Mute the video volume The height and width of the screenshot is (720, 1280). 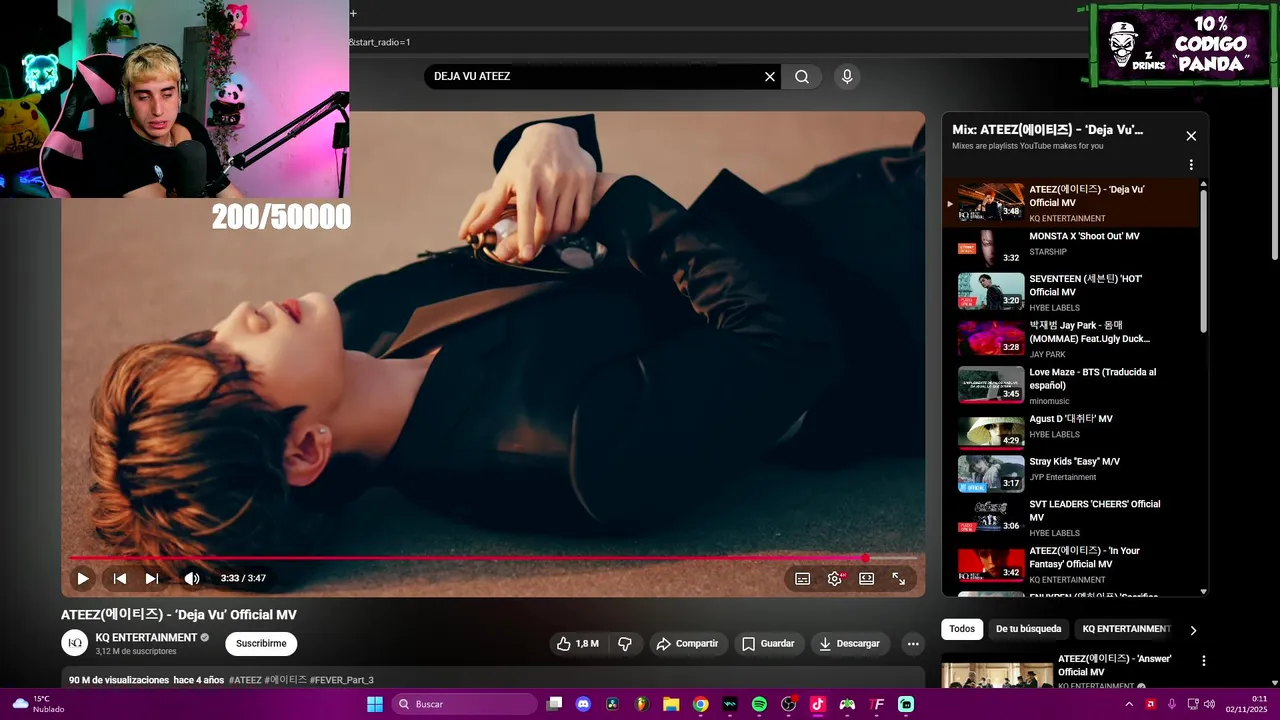(192, 578)
